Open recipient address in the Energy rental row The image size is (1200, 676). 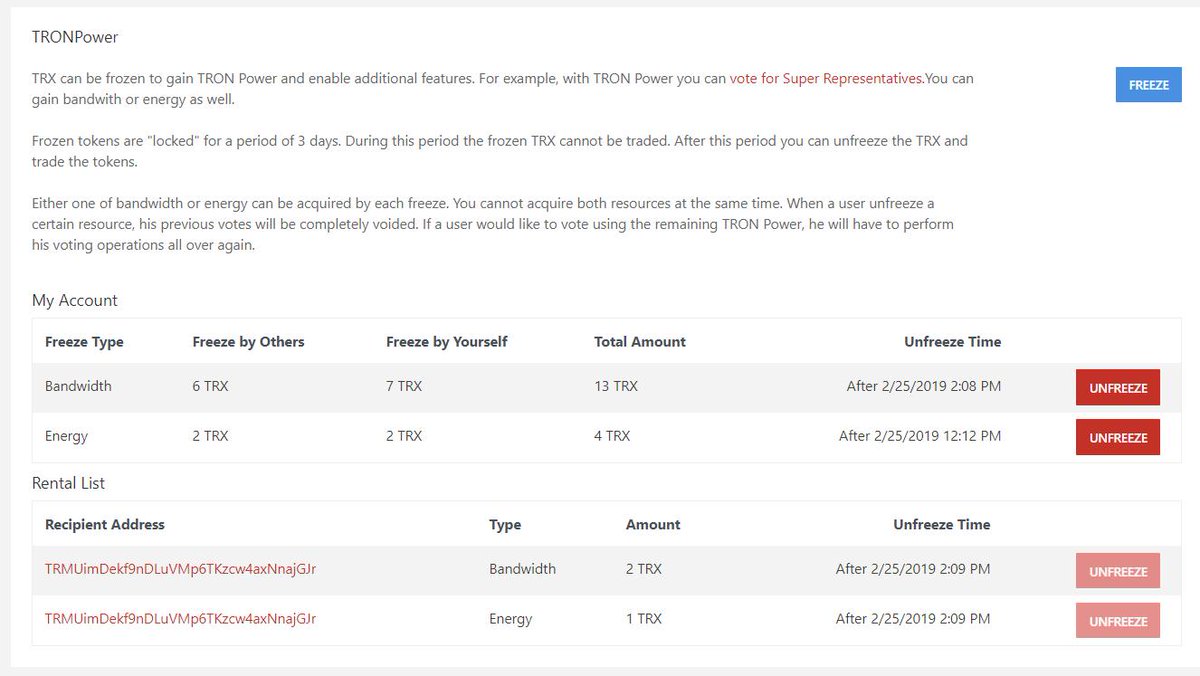click(180, 619)
